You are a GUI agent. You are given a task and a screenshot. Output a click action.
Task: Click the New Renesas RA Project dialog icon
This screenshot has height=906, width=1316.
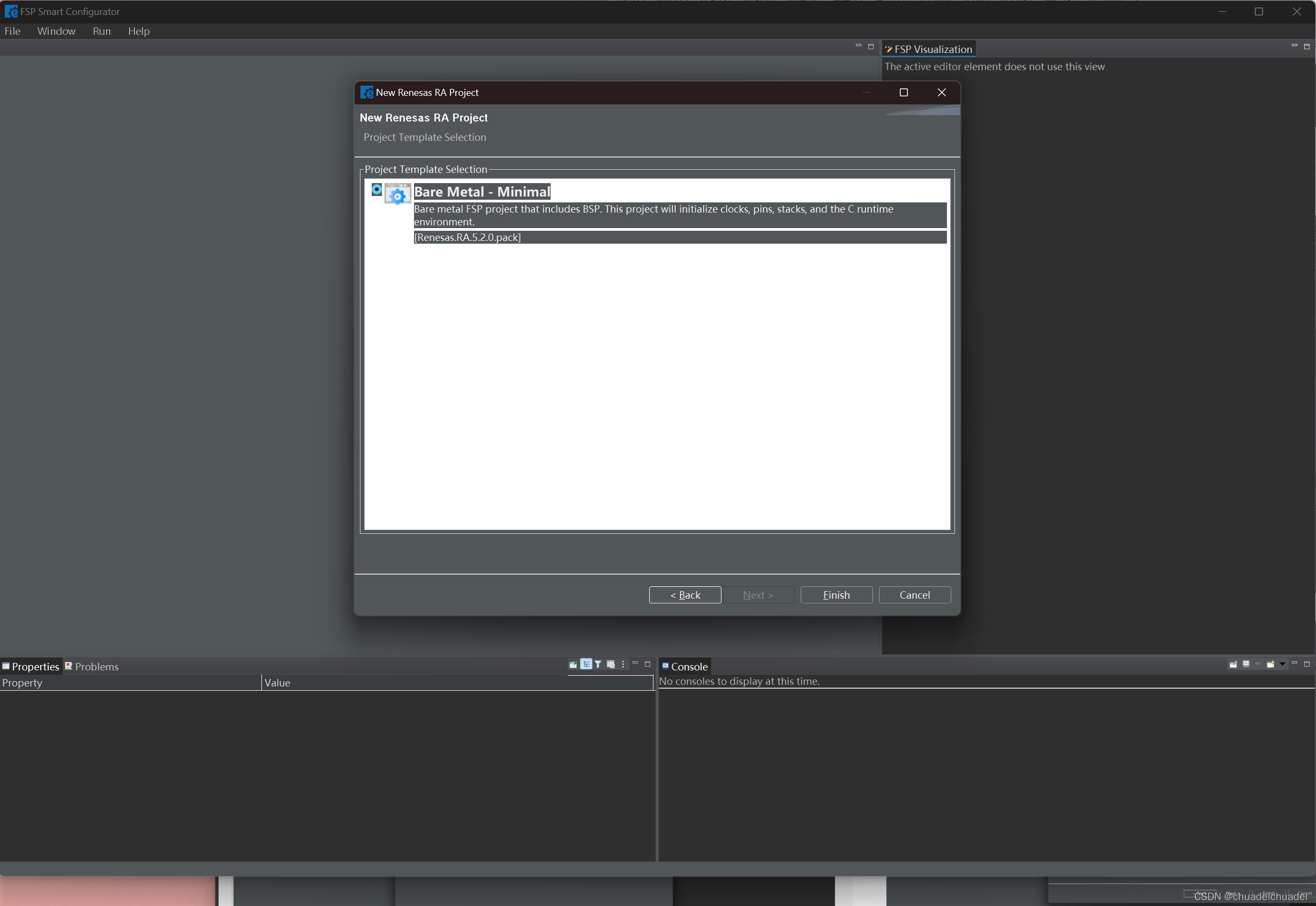(x=367, y=93)
